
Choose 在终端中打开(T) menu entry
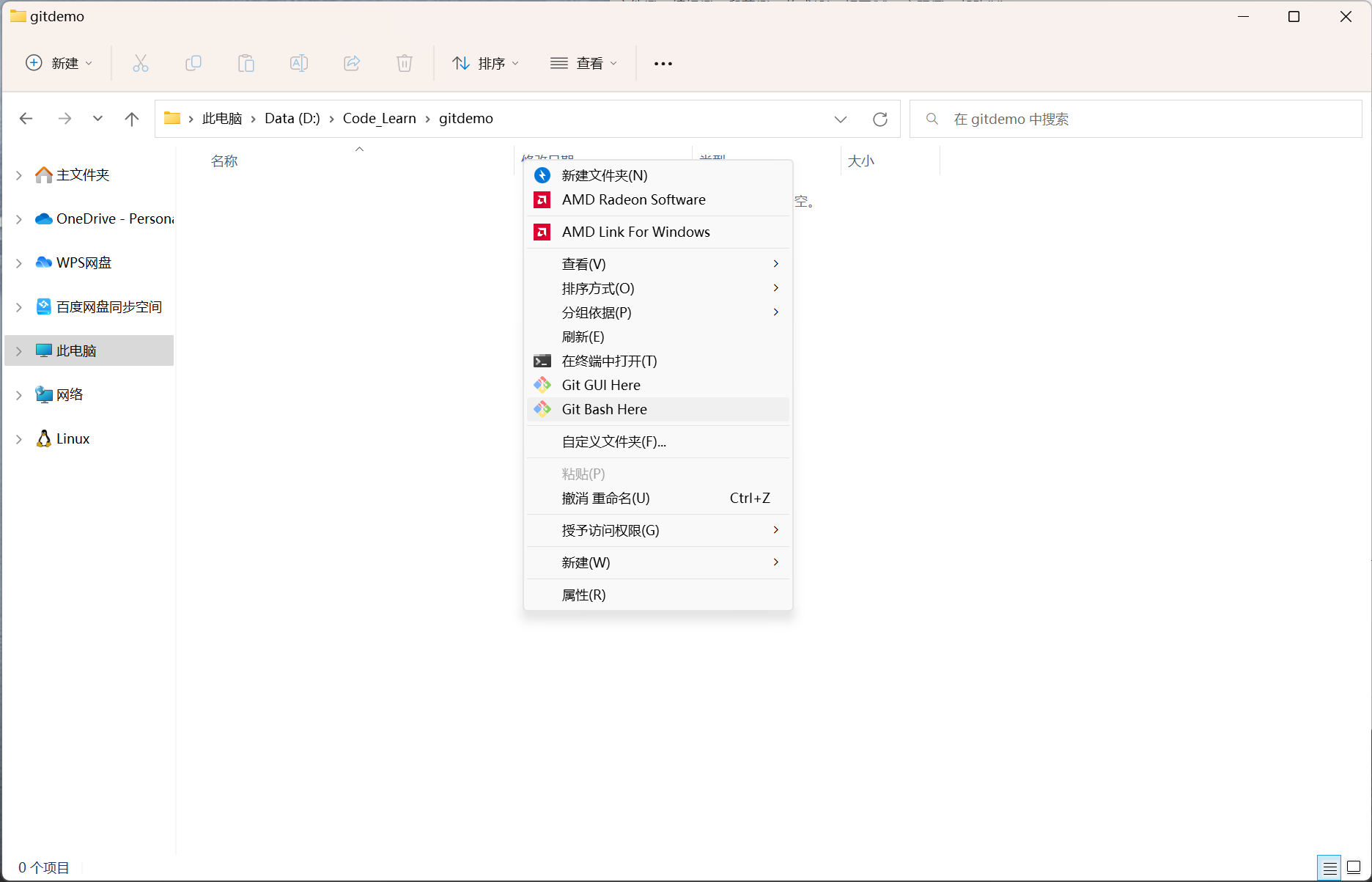(x=658, y=361)
